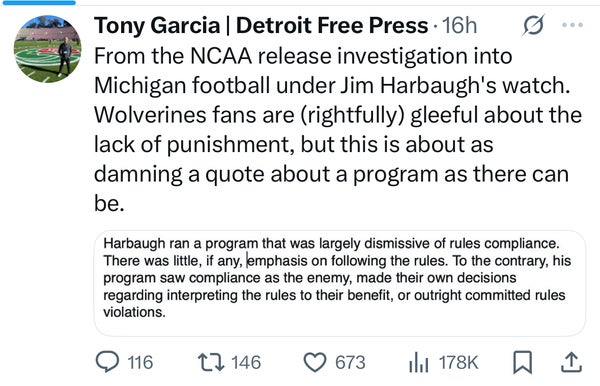Viewport: 600px width, 386px height.
Task: Open Tony Garcia's profile picture
Action: pos(47,49)
